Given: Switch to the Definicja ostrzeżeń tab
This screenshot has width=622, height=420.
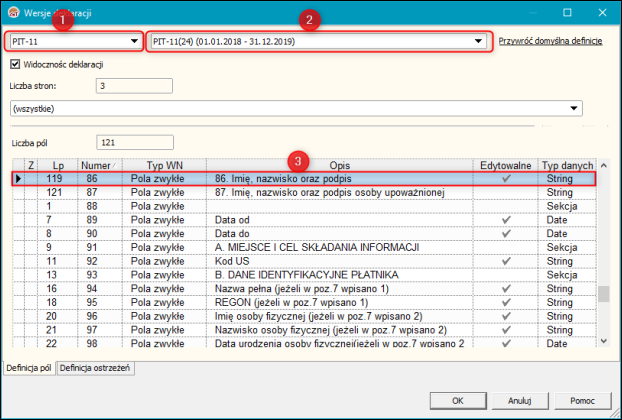Looking at the screenshot, I should coord(96,368).
